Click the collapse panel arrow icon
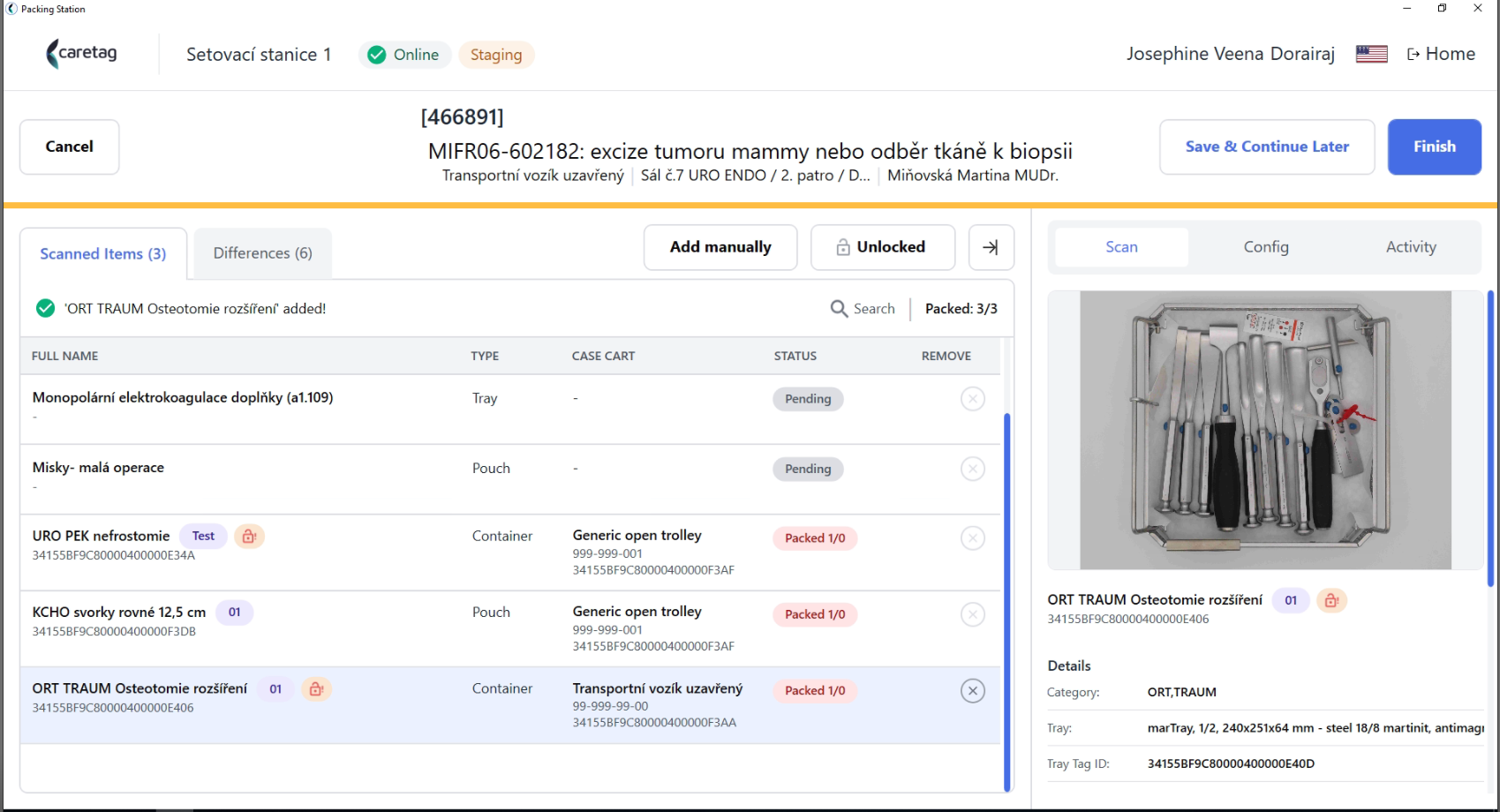The image size is (1500, 812). 991,247
